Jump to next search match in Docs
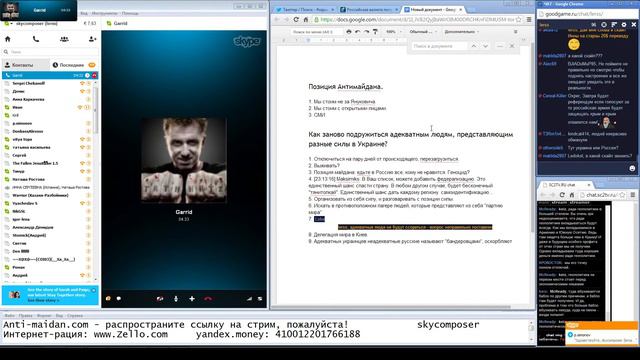Viewport: 640px width, 360px height. 485,46
